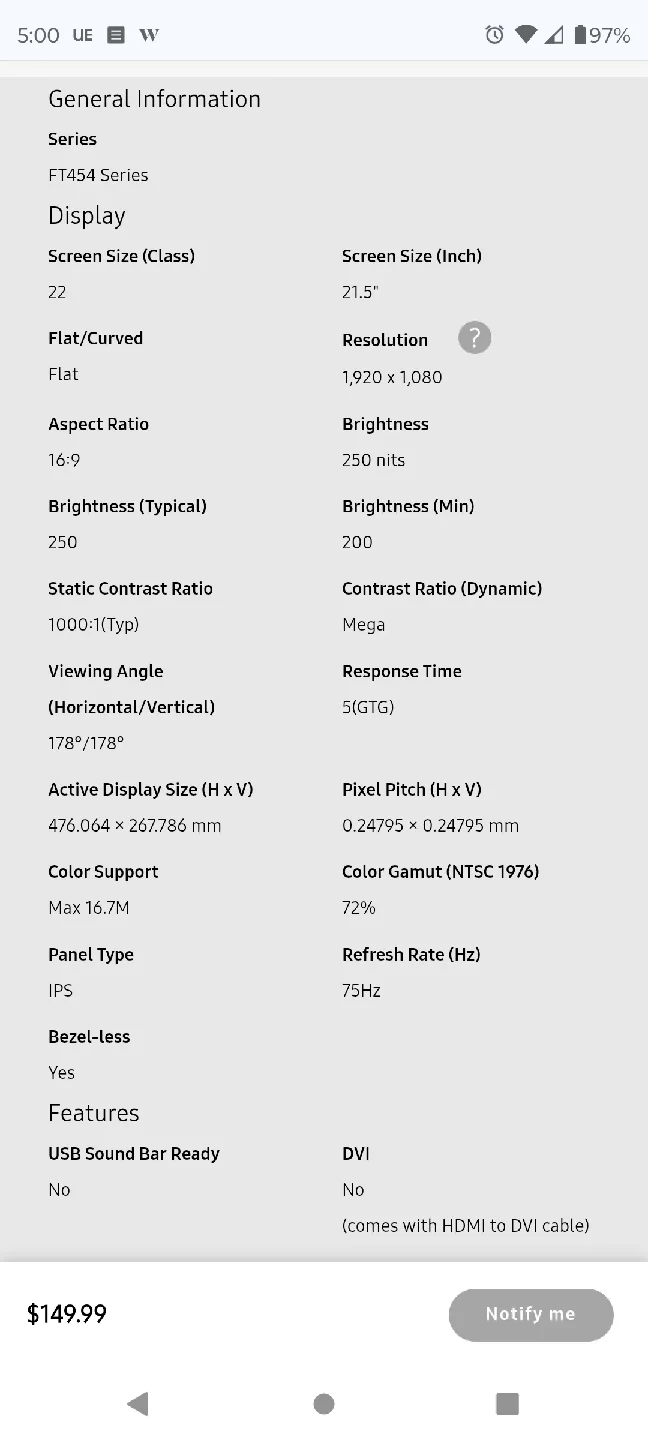The image size is (648, 1440).
Task: Open the Resolution help tooltip
Action: click(474, 338)
